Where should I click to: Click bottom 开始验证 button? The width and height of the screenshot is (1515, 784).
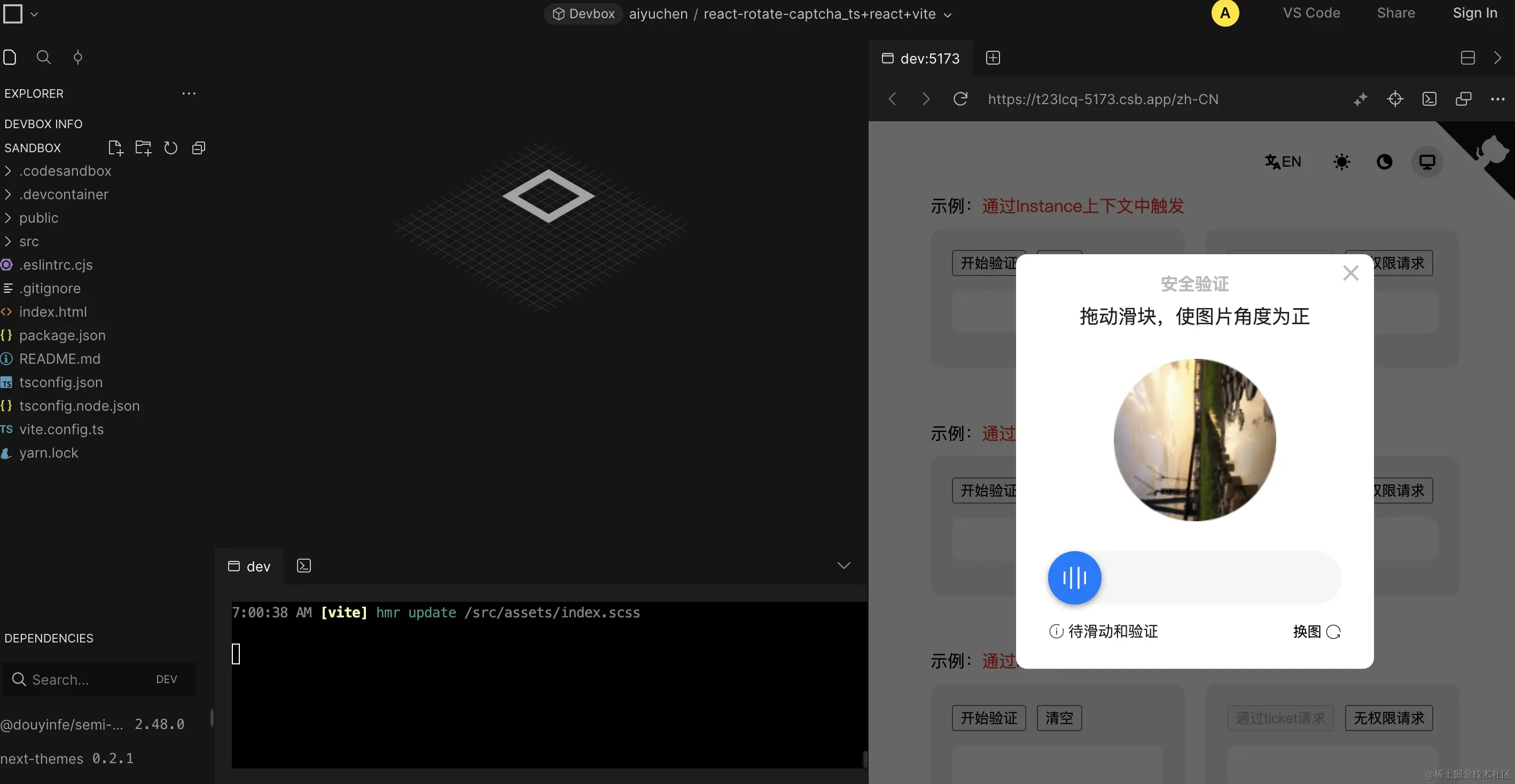click(989, 718)
